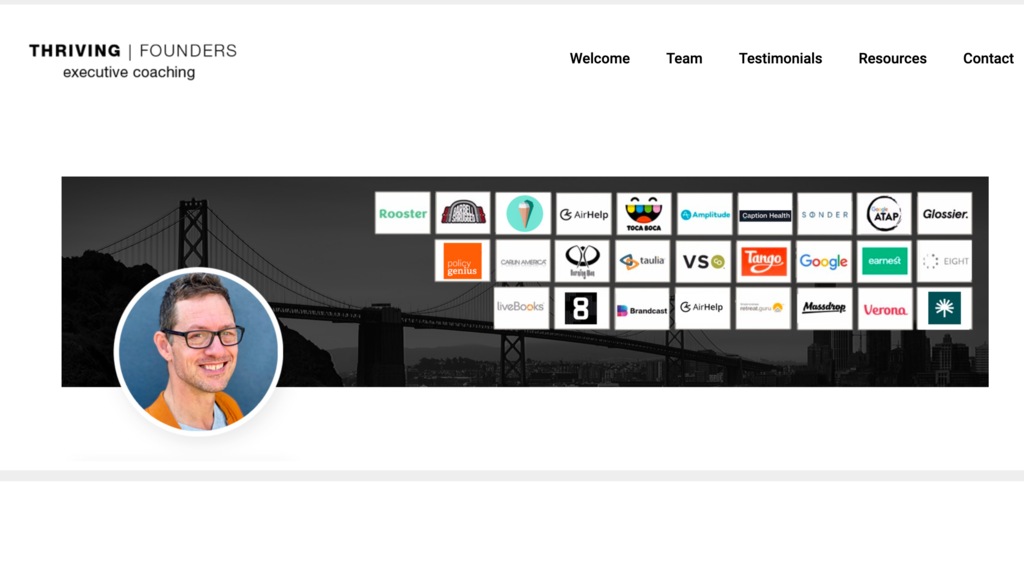Open the Testimonials menu item

(x=780, y=58)
